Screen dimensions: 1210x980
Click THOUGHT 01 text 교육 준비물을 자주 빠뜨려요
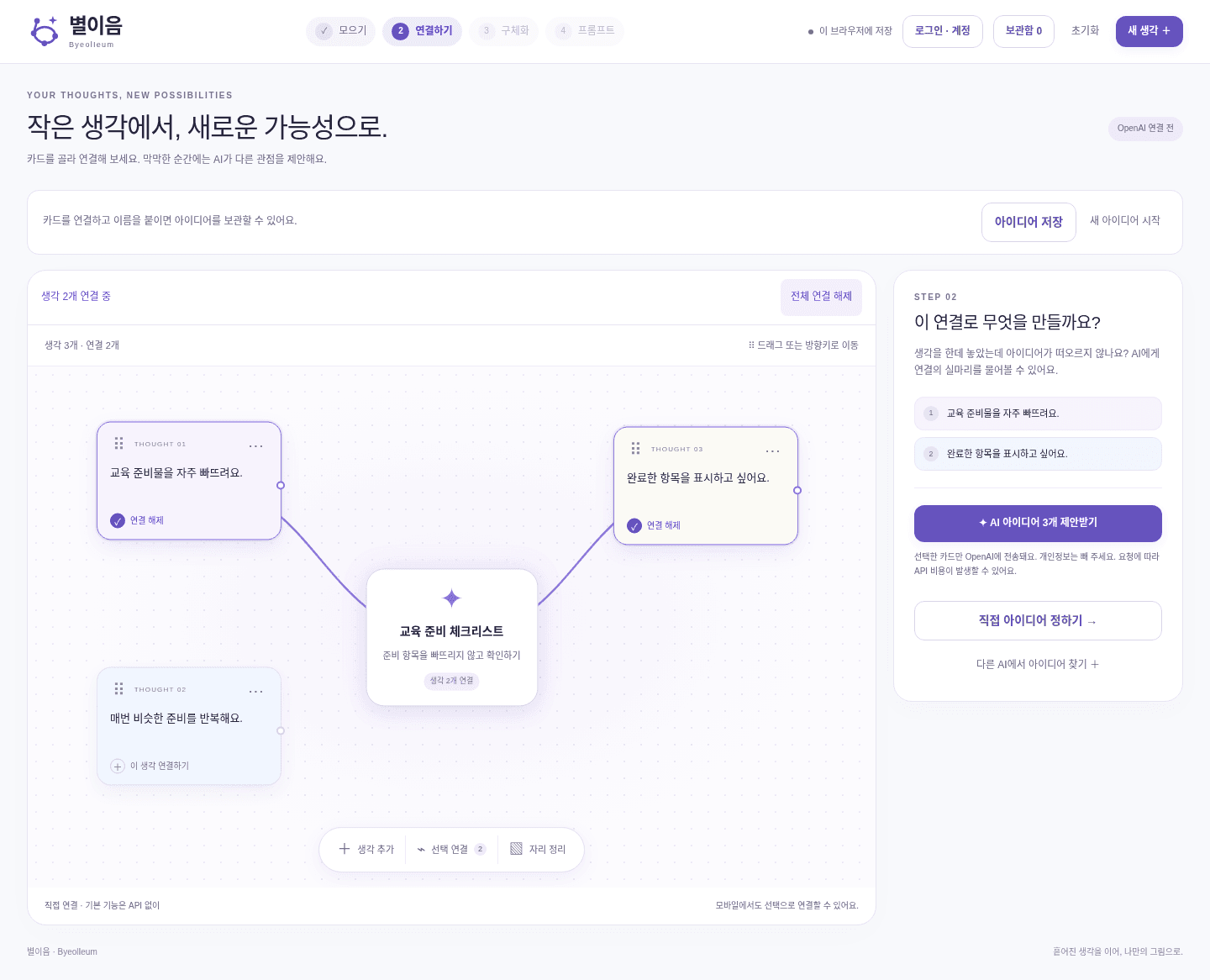[176, 473]
